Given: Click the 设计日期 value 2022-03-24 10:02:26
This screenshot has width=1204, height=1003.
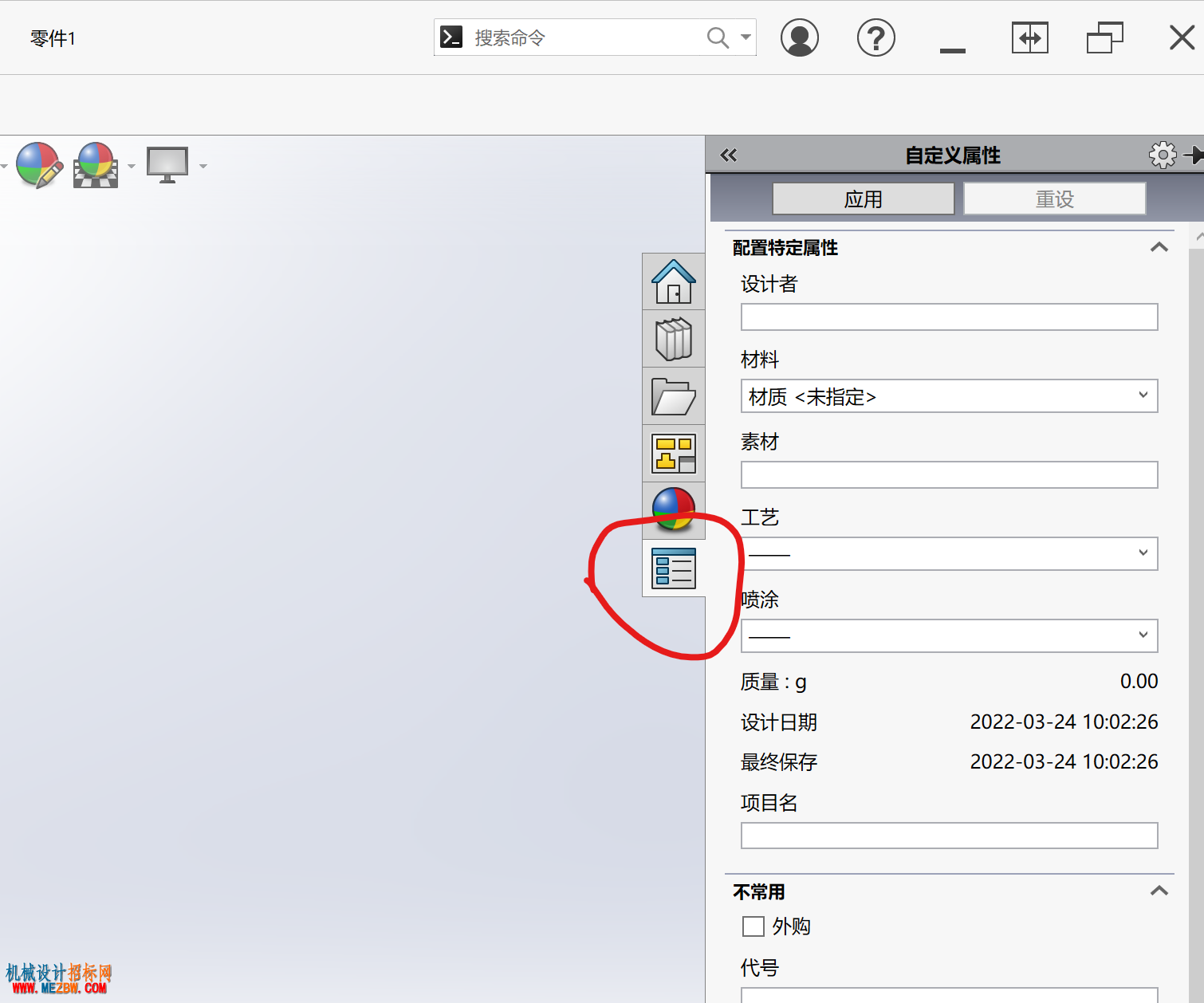Looking at the screenshot, I should point(1064,722).
